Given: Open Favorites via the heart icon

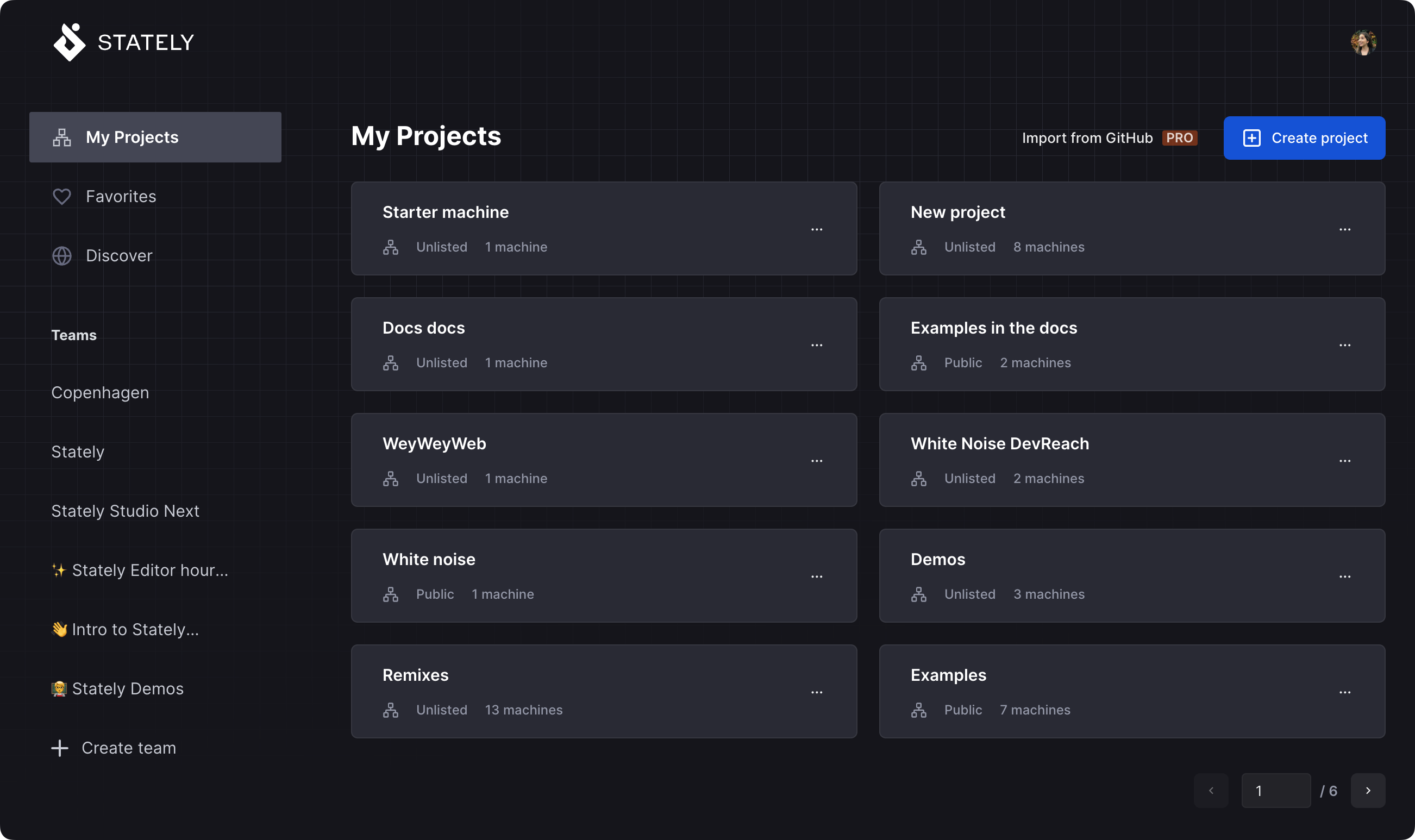Looking at the screenshot, I should (62, 196).
